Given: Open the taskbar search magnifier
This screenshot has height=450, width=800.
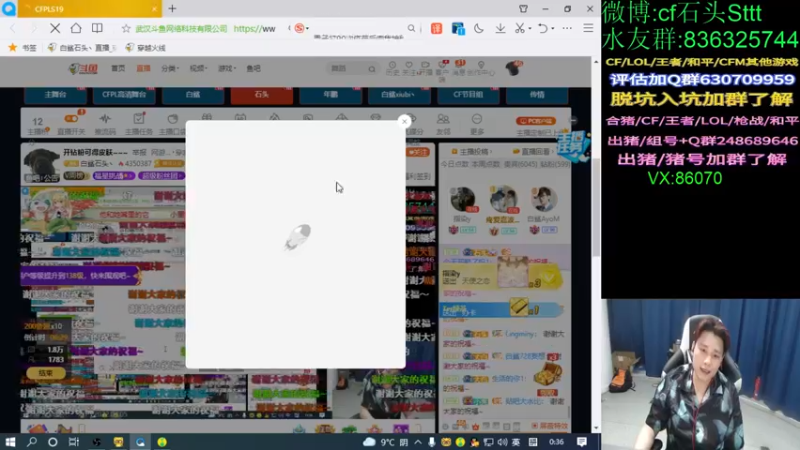Looking at the screenshot, I should point(32,442).
